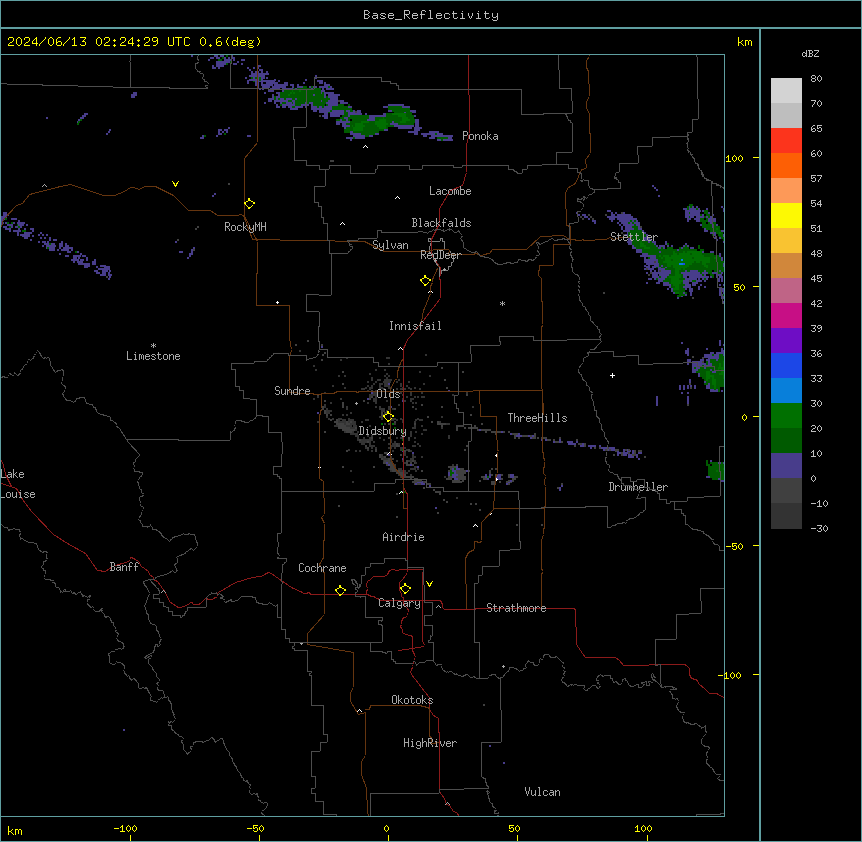Click the yellow 54 dBZ legend swatch
Screen dimensions: 862x842
[x=786, y=215]
